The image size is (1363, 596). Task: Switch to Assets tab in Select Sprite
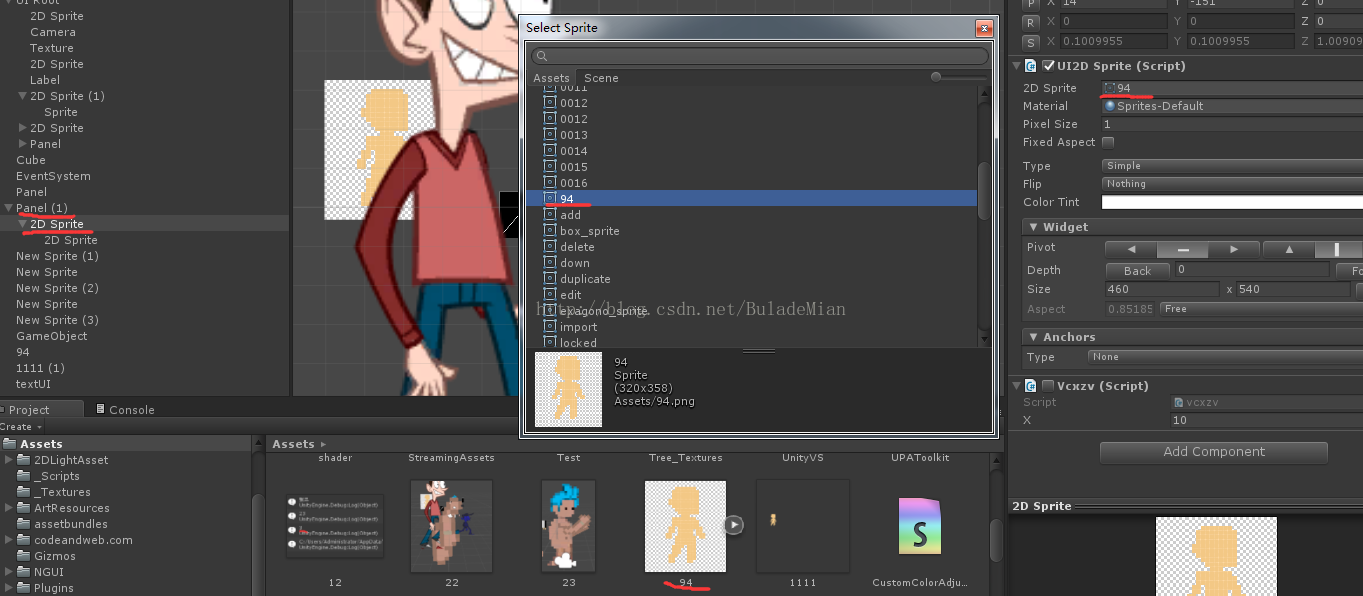[551, 78]
